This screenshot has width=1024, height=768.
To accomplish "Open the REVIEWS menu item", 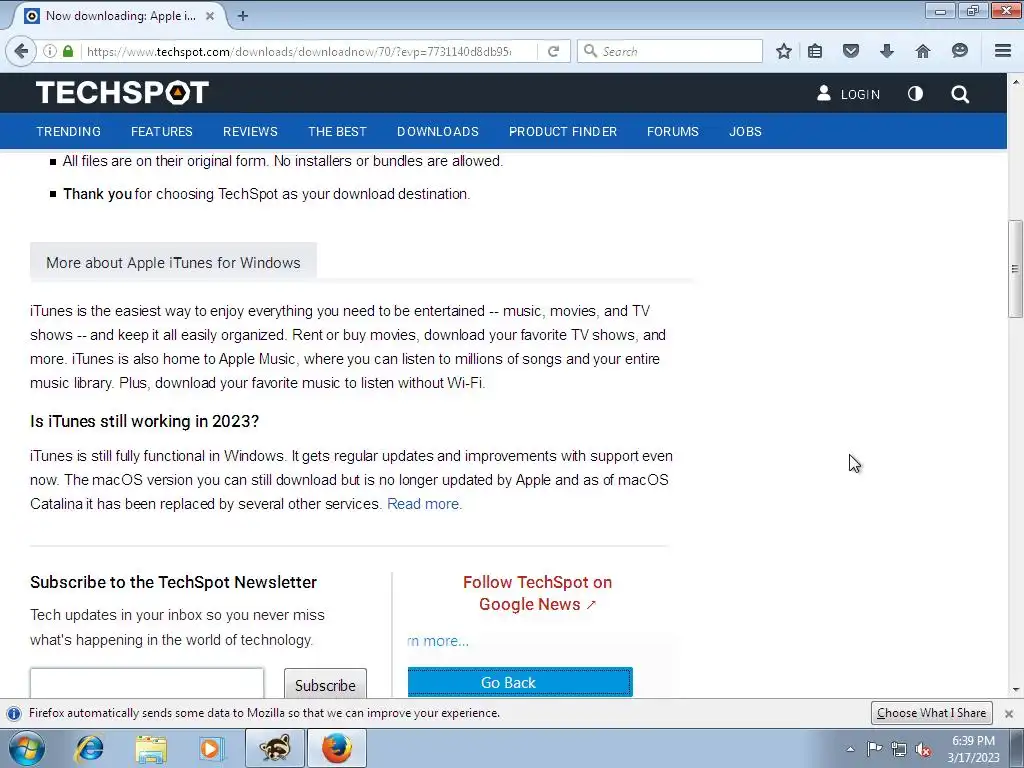I will pyautogui.click(x=250, y=131).
